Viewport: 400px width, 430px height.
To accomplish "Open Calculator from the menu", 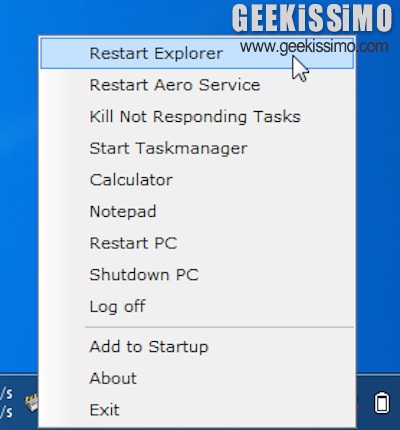I will [x=197, y=180].
